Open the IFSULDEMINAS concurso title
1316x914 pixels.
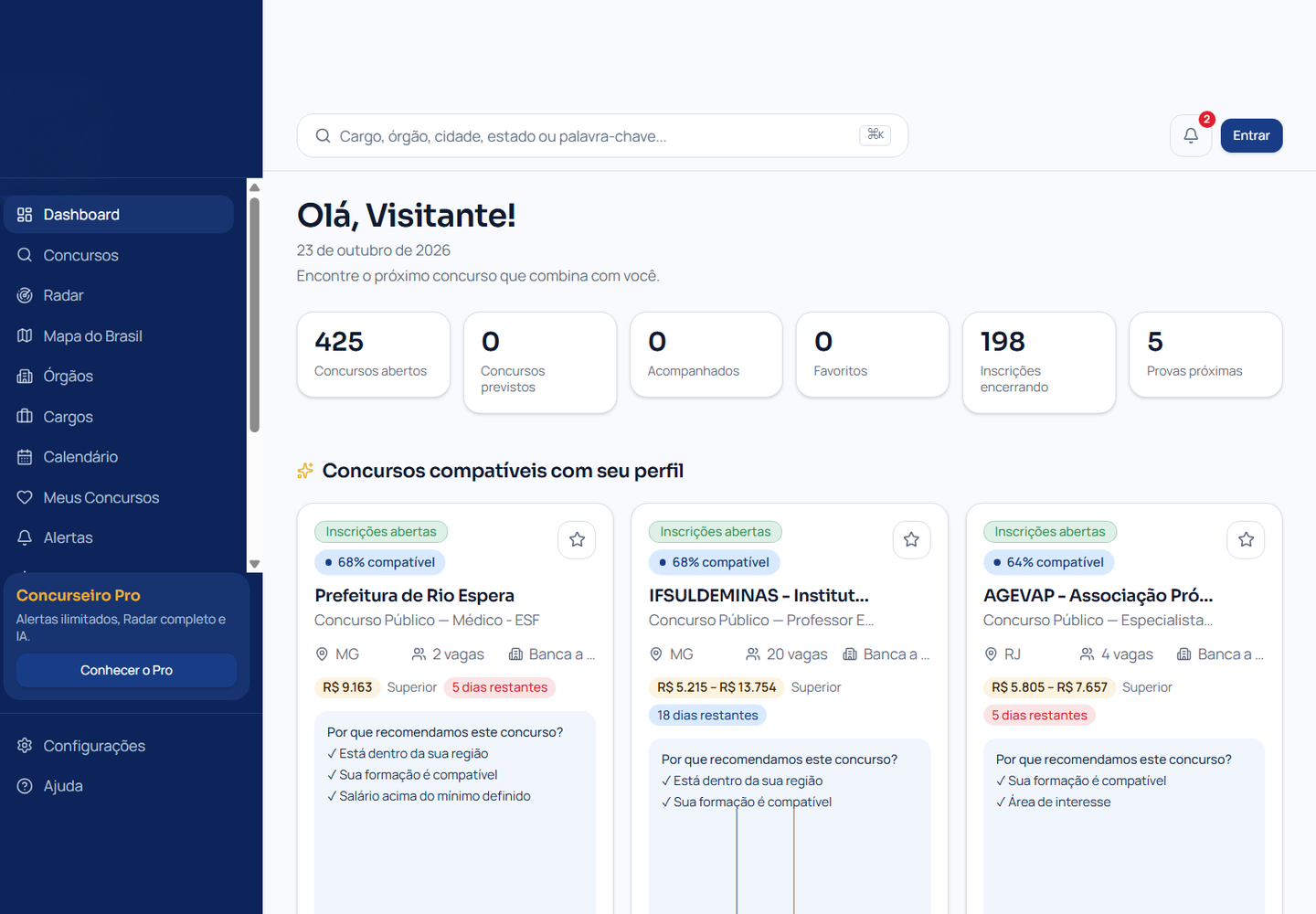[x=759, y=595]
